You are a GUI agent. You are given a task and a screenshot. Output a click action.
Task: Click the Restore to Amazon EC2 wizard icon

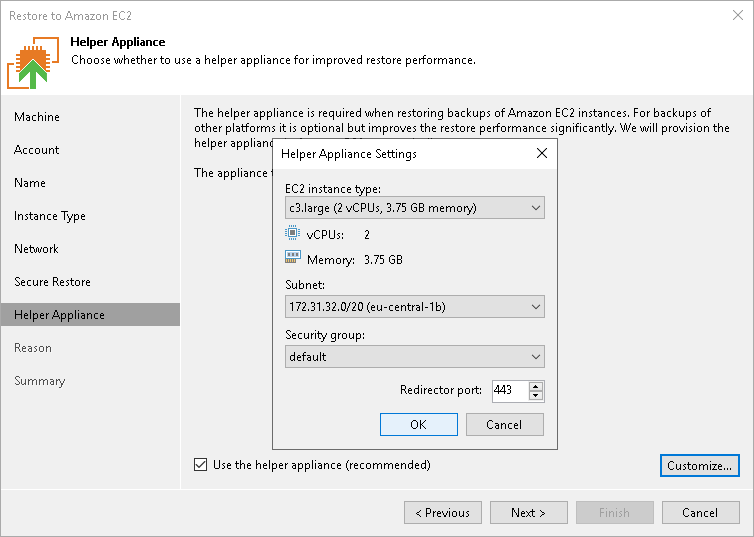coord(33,62)
